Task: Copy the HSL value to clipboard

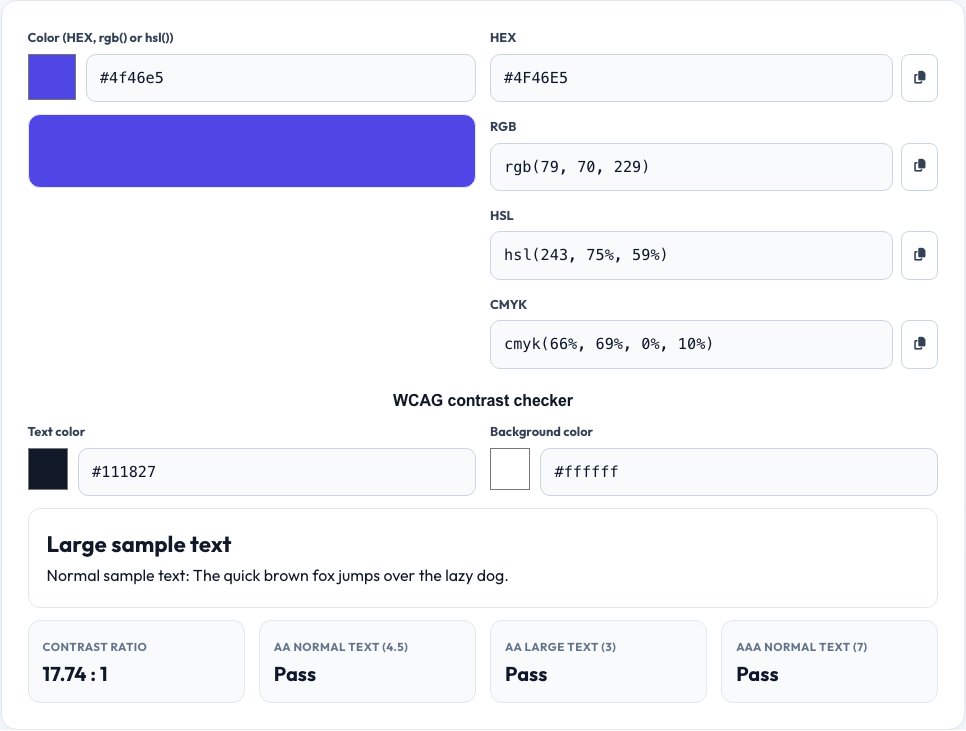Action: [919, 255]
